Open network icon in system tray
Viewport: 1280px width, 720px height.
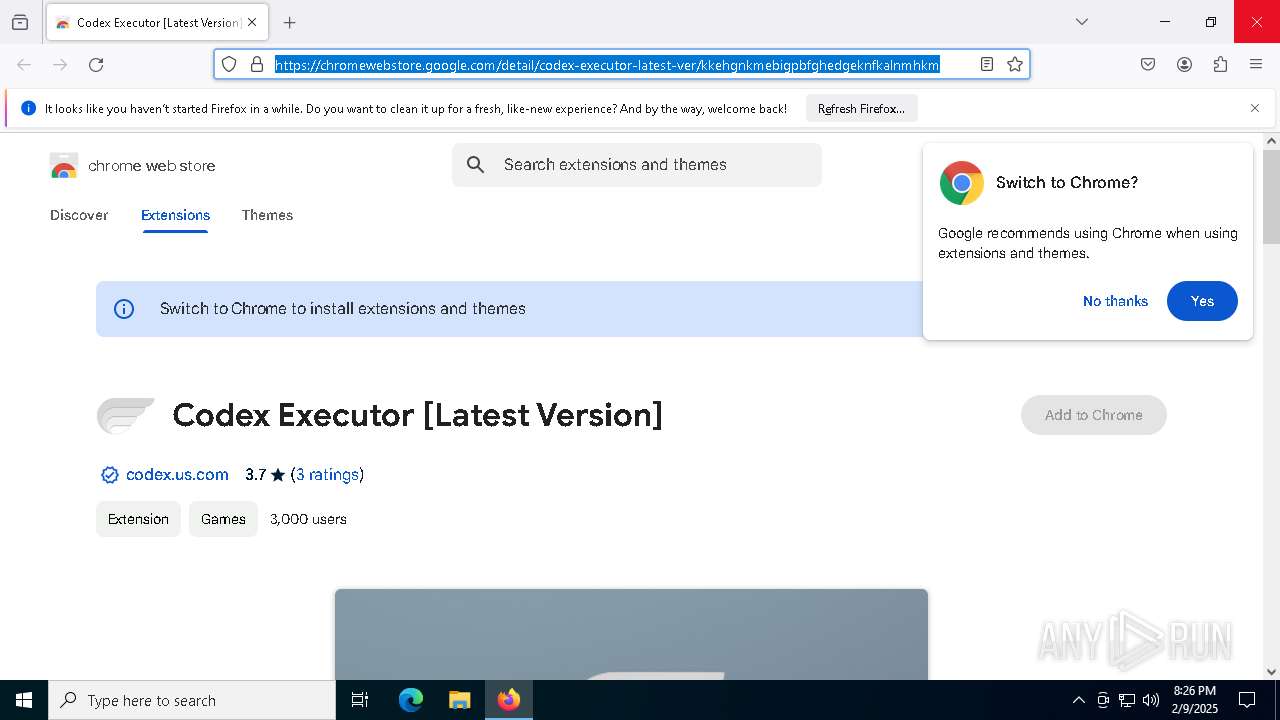(1127, 700)
